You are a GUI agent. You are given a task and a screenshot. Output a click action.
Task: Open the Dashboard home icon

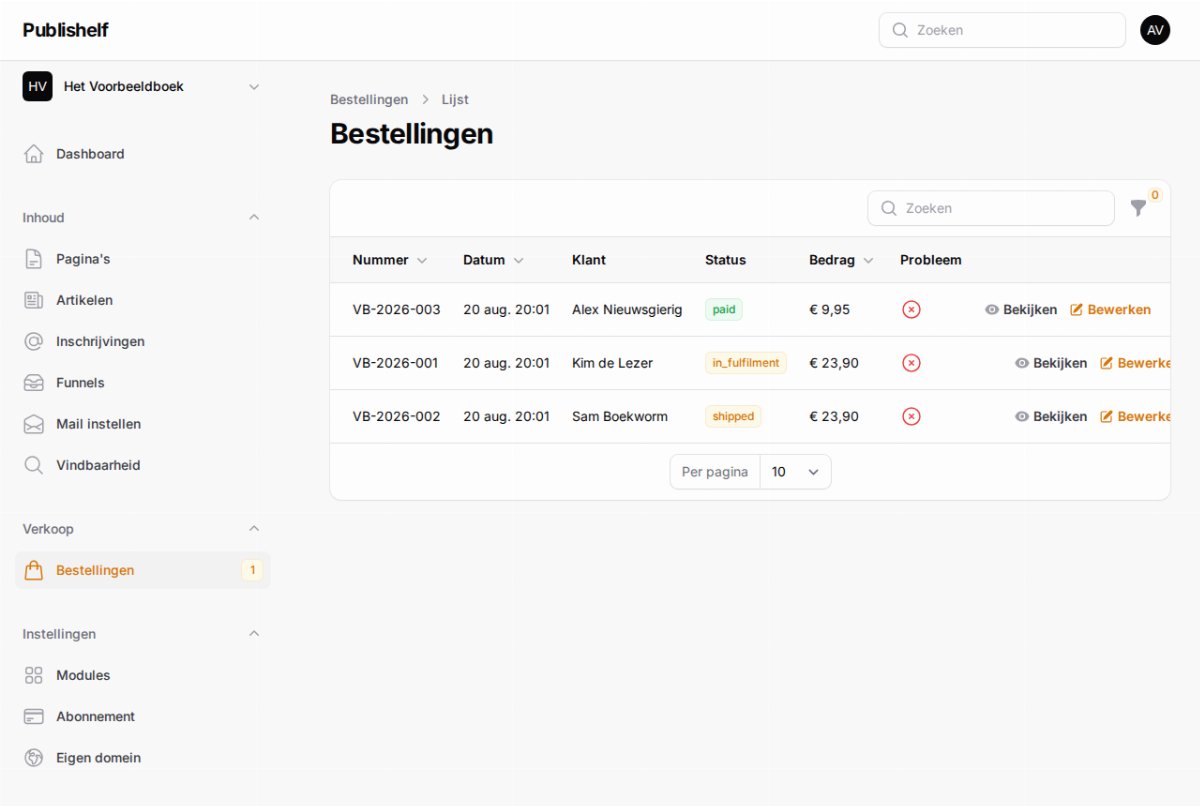(34, 154)
